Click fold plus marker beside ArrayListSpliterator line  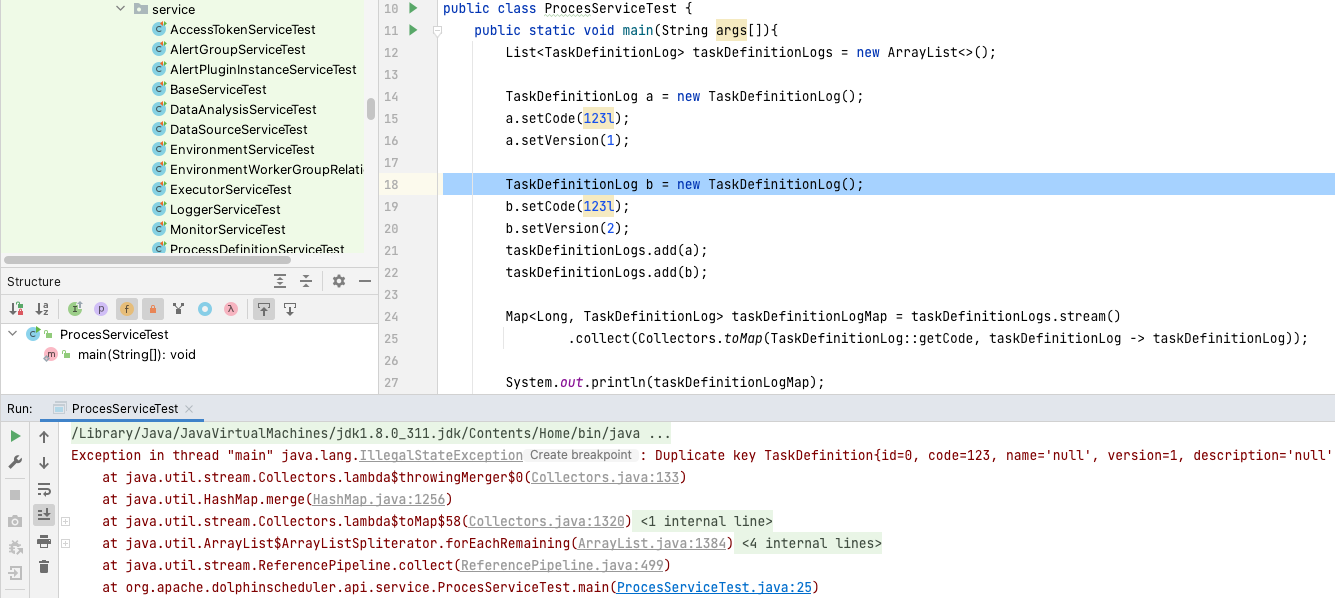point(65,543)
